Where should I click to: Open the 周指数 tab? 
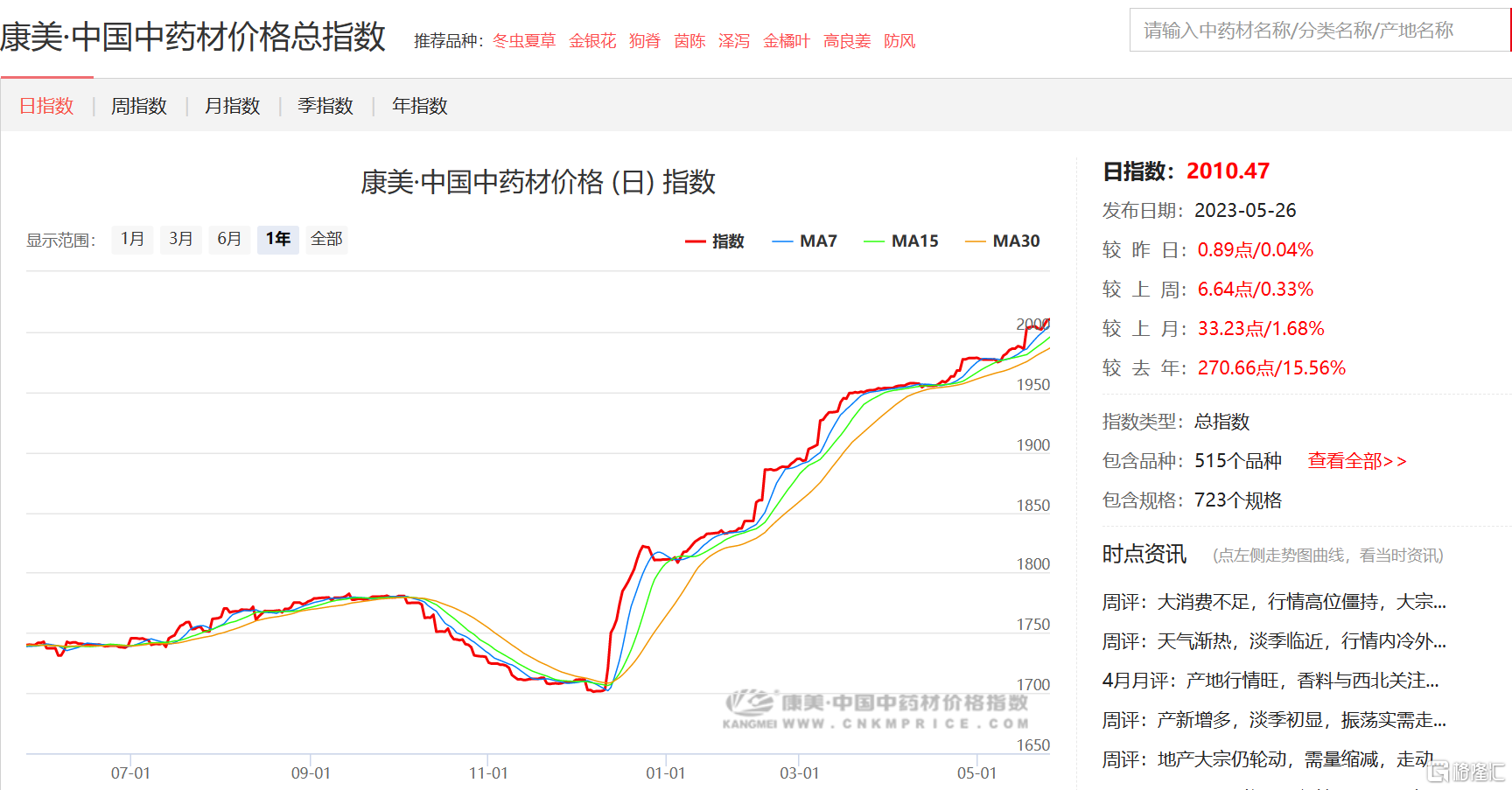point(139,106)
